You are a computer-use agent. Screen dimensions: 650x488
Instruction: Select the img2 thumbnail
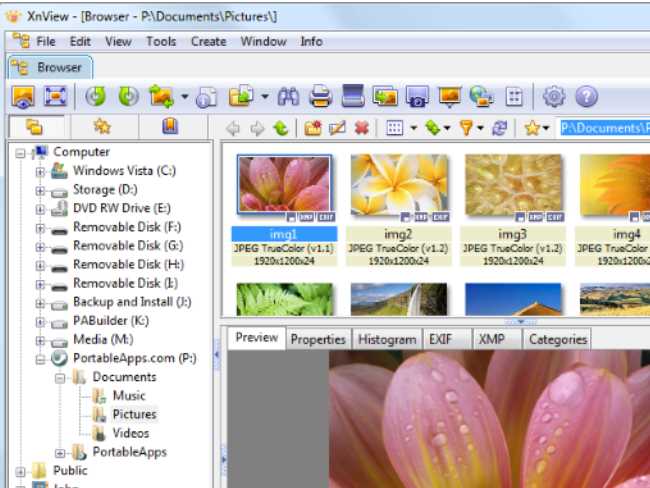tap(399, 185)
